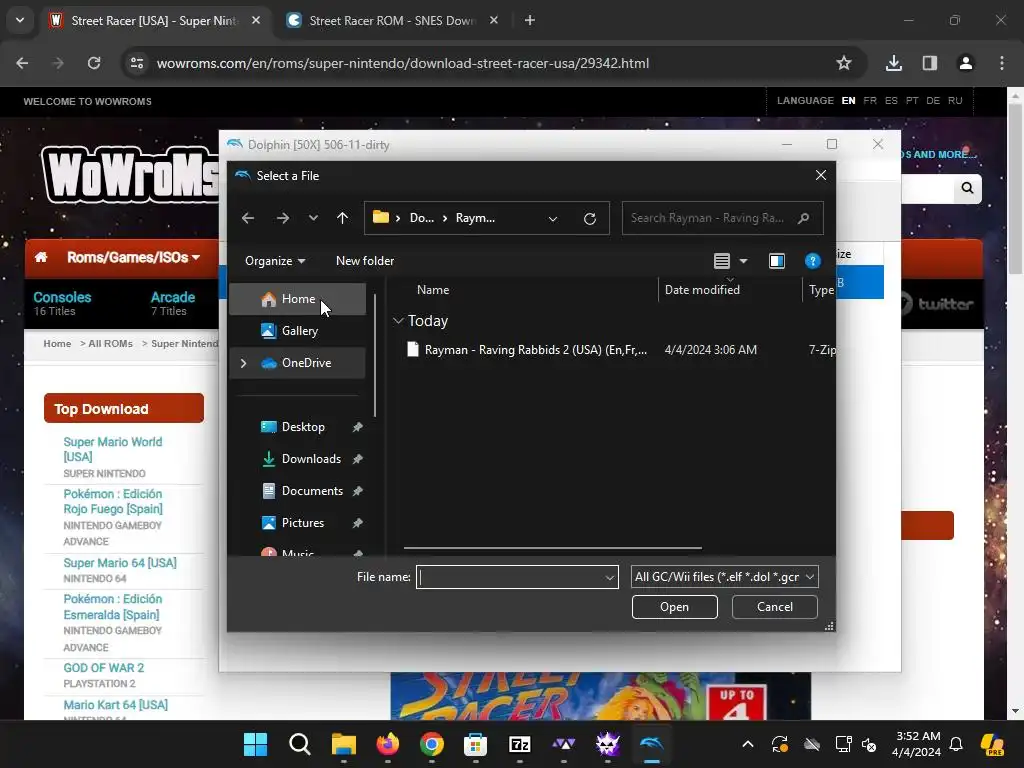
Task: Open Consoles 16 Titles section
Action: (62, 304)
